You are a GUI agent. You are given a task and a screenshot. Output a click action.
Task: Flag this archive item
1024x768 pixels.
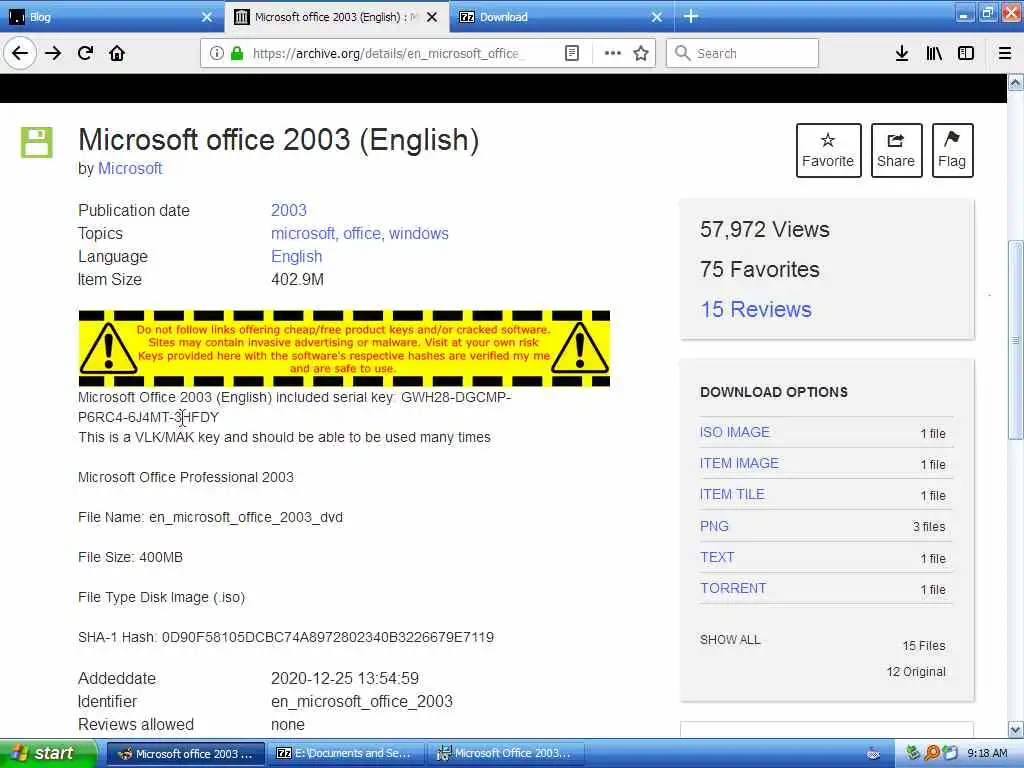coord(952,150)
